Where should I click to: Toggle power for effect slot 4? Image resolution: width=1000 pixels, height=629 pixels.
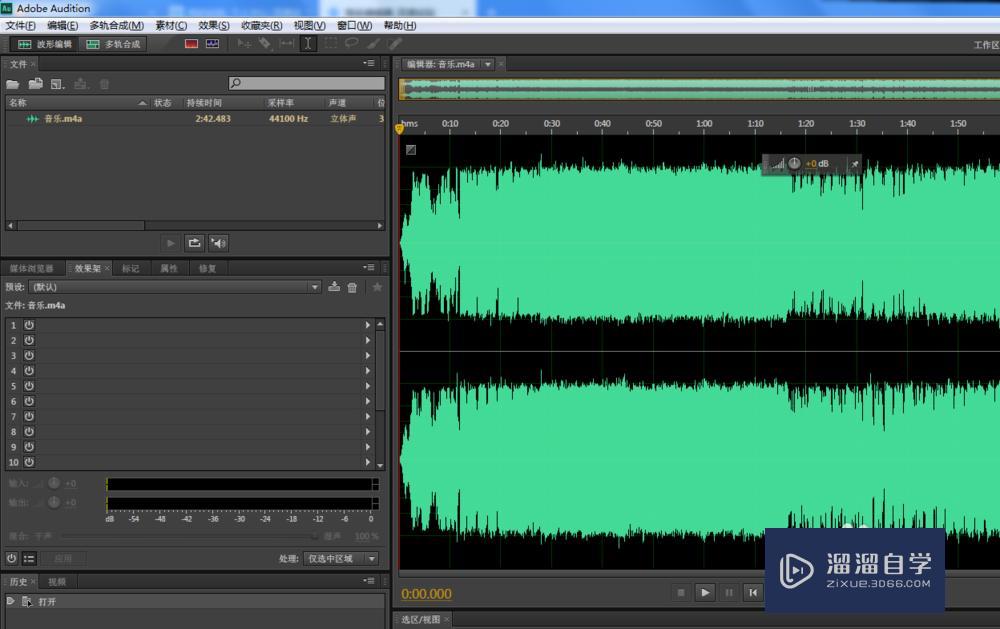[x=29, y=371]
